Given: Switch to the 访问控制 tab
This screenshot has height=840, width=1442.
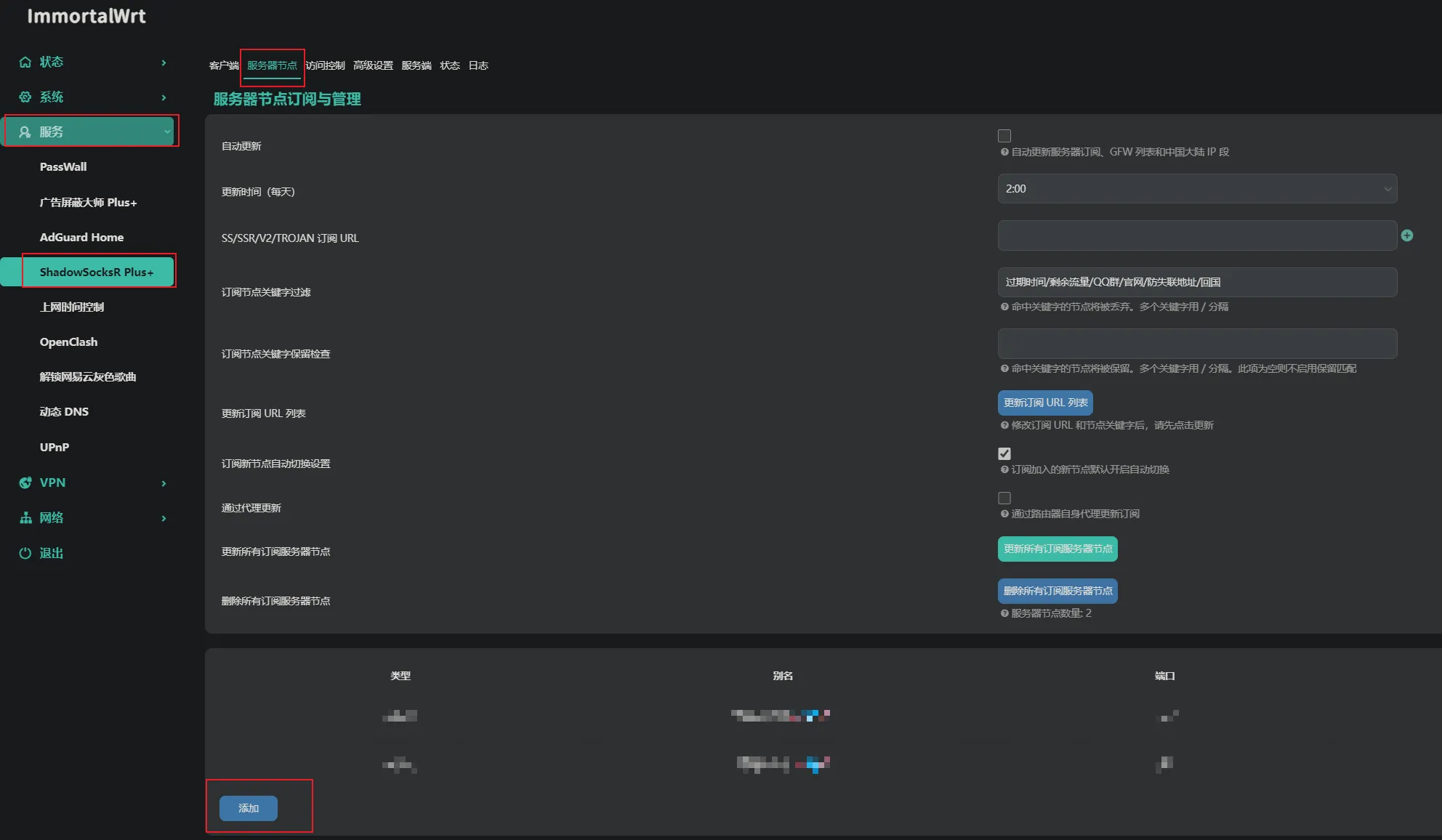Looking at the screenshot, I should coord(325,65).
